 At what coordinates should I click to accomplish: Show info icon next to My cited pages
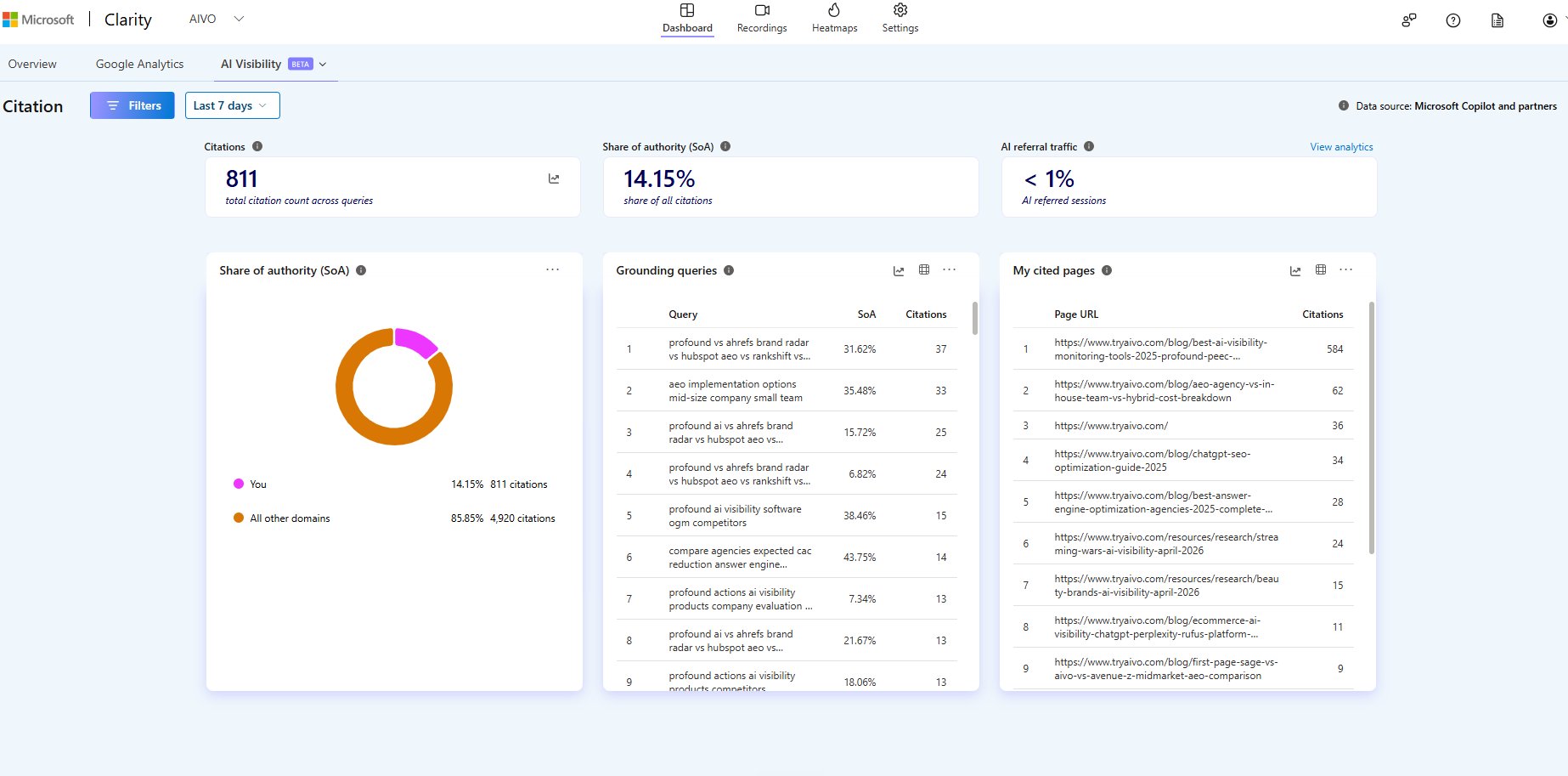pyautogui.click(x=1107, y=270)
